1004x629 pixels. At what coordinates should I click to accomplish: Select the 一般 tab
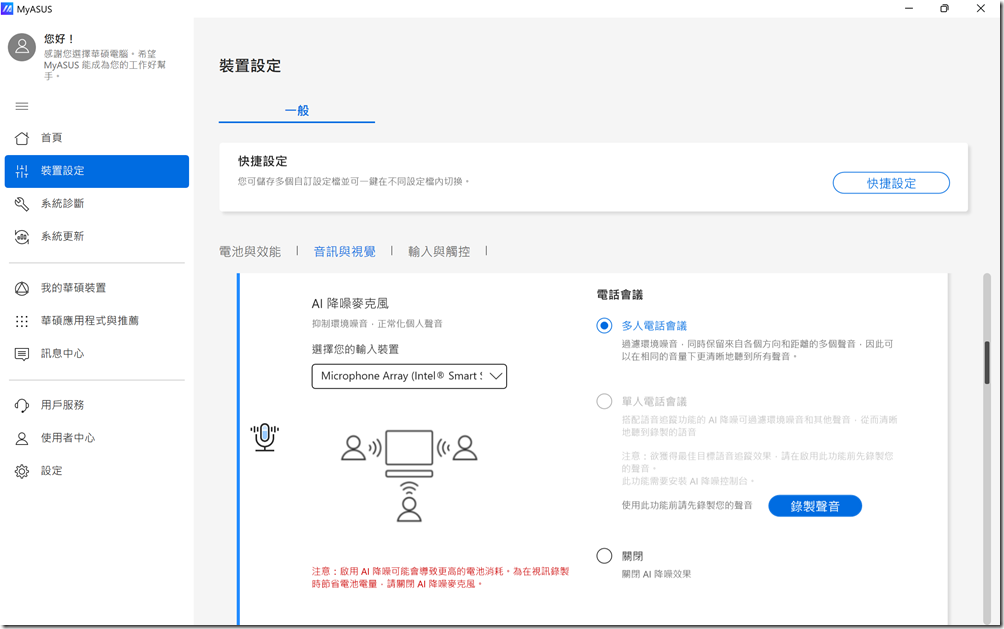[x=297, y=110]
